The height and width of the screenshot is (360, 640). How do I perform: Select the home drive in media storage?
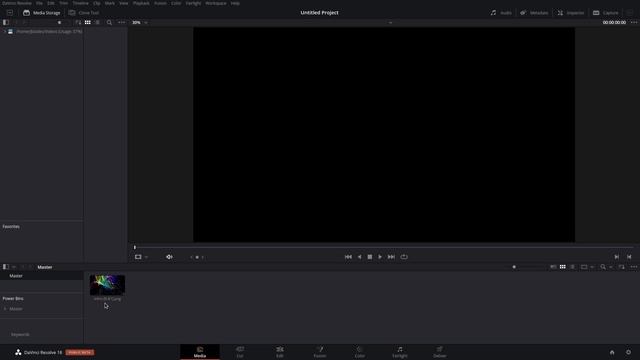(x=45, y=31)
